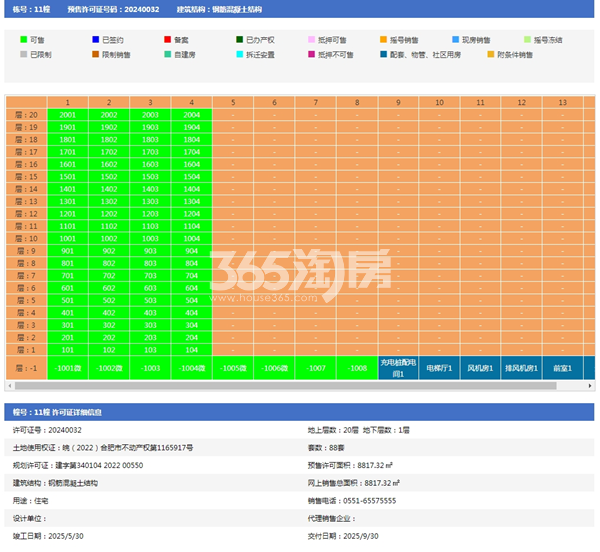Click column header 13
The width and height of the screenshot is (600, 552).
click(562, 103)
